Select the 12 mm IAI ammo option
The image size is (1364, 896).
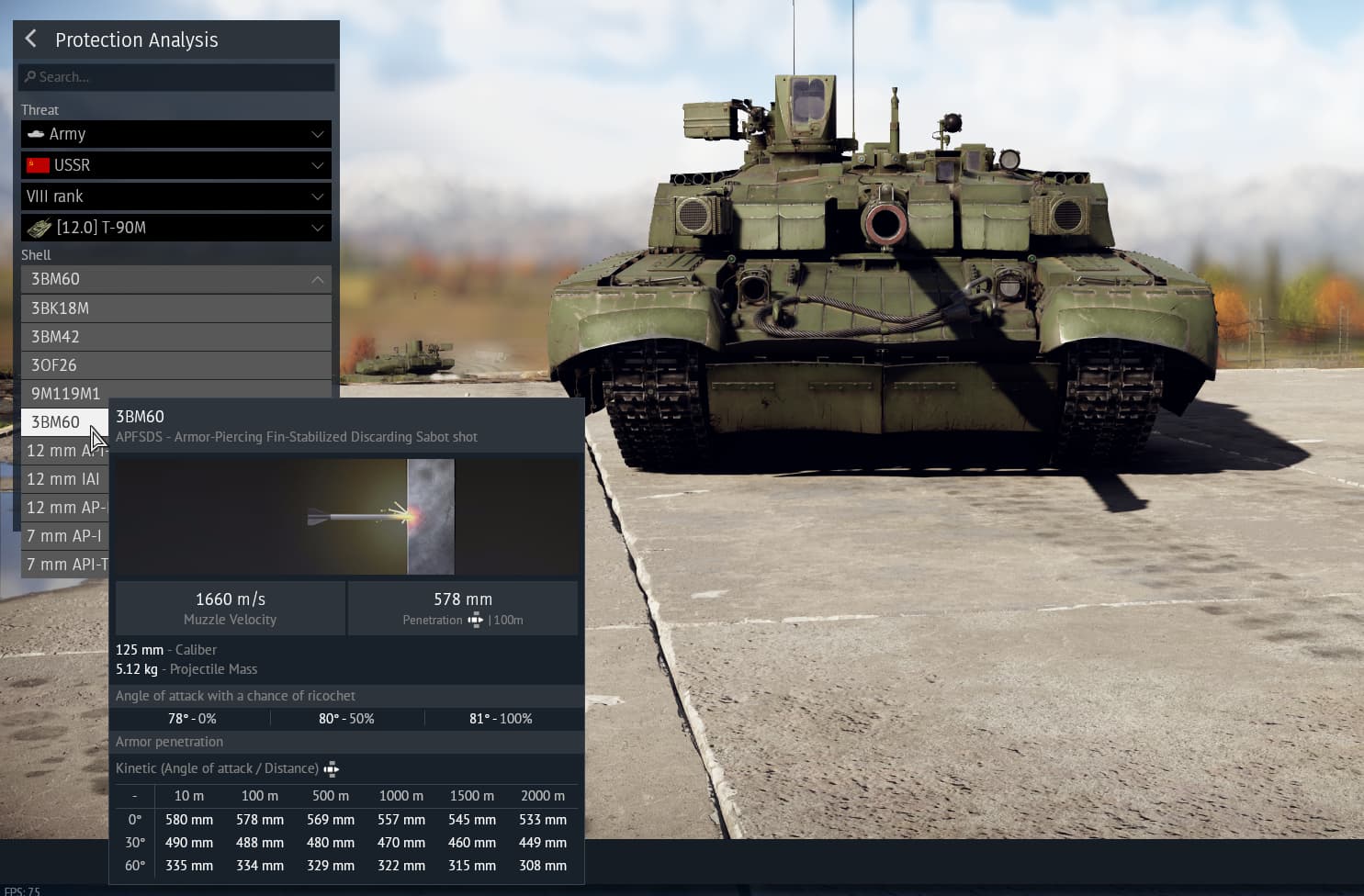tap(64, 479)
